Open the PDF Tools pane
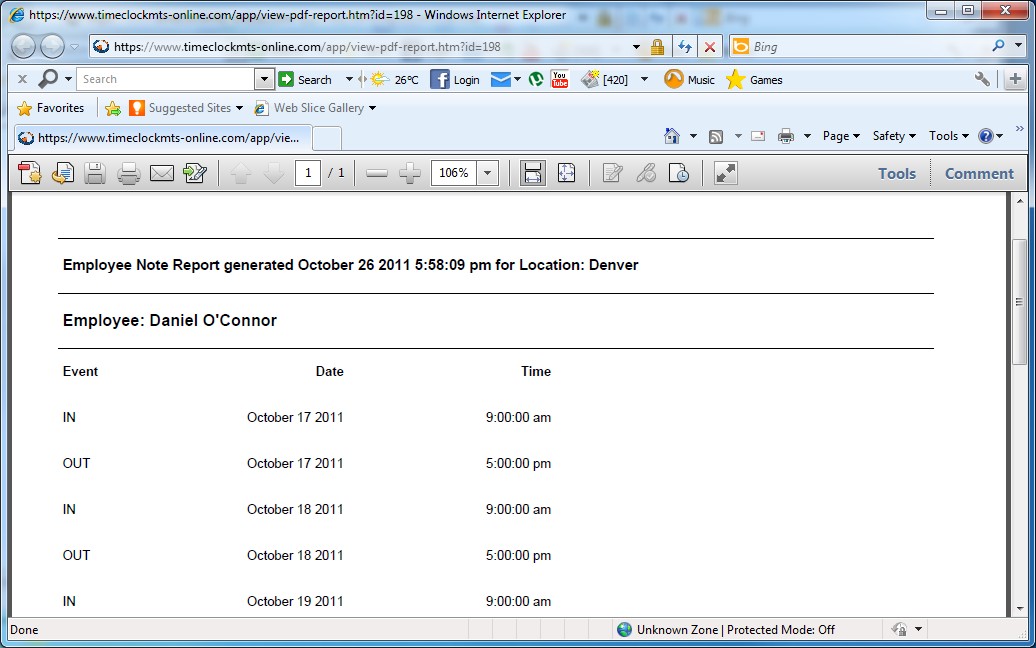The image size is (1036, 648). (x=896, y=174)
